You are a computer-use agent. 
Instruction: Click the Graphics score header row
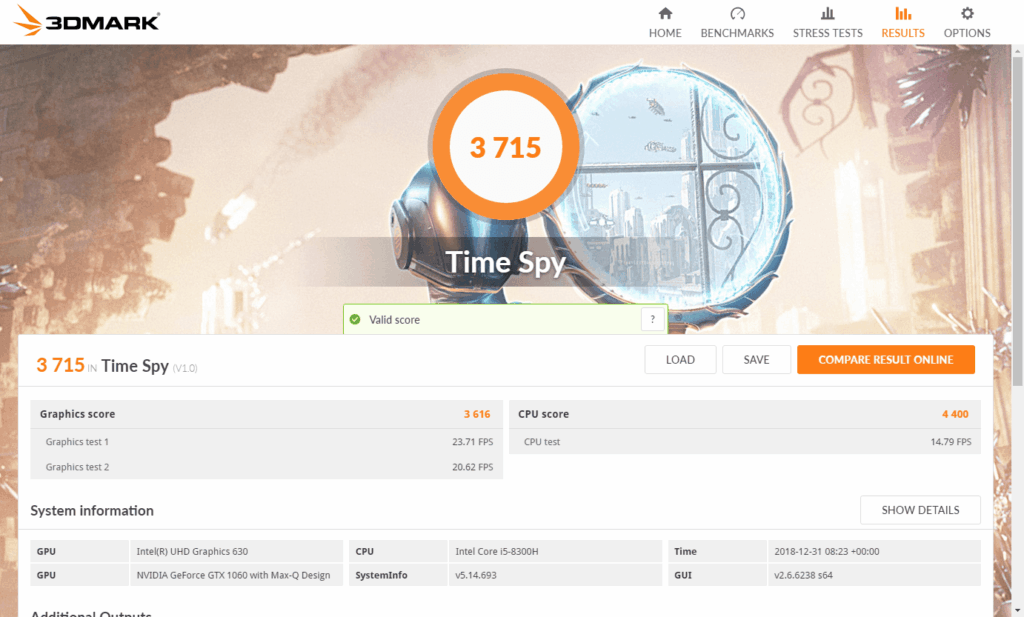pyautogui.click(x=266, y=414)
